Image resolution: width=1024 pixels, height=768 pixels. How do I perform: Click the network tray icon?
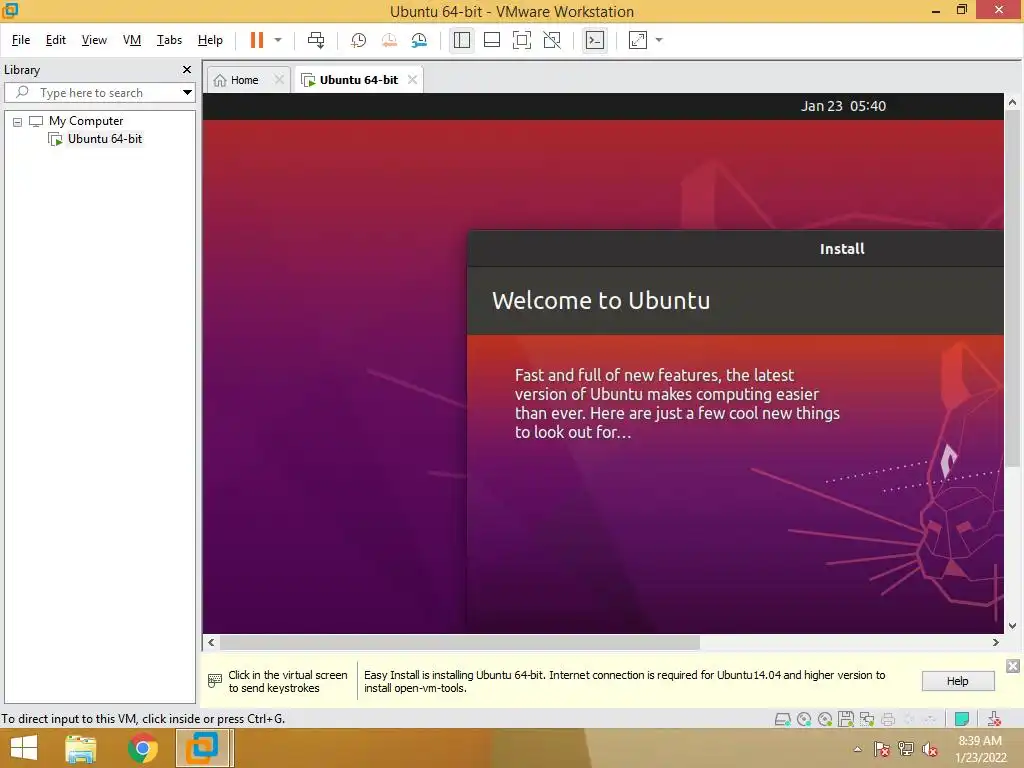(x=906, y=749)
